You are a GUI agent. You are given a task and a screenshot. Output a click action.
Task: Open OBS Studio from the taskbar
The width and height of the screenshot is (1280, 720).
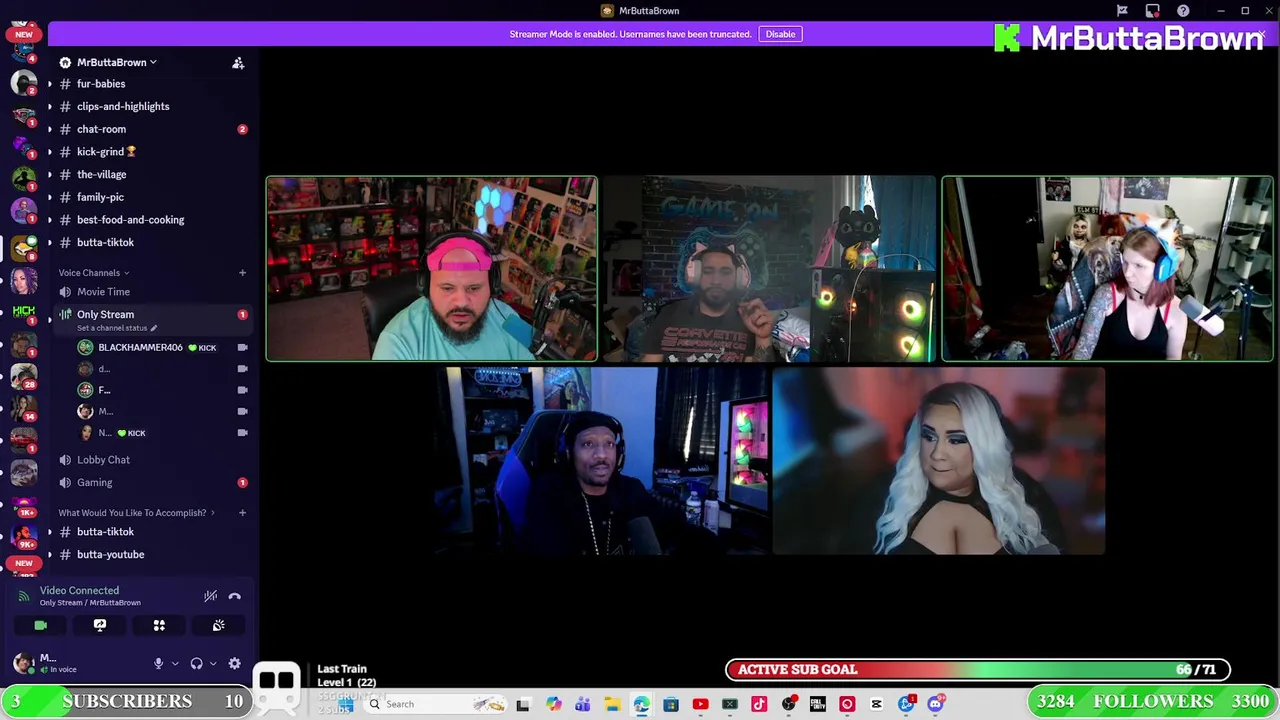coord(788,704)
